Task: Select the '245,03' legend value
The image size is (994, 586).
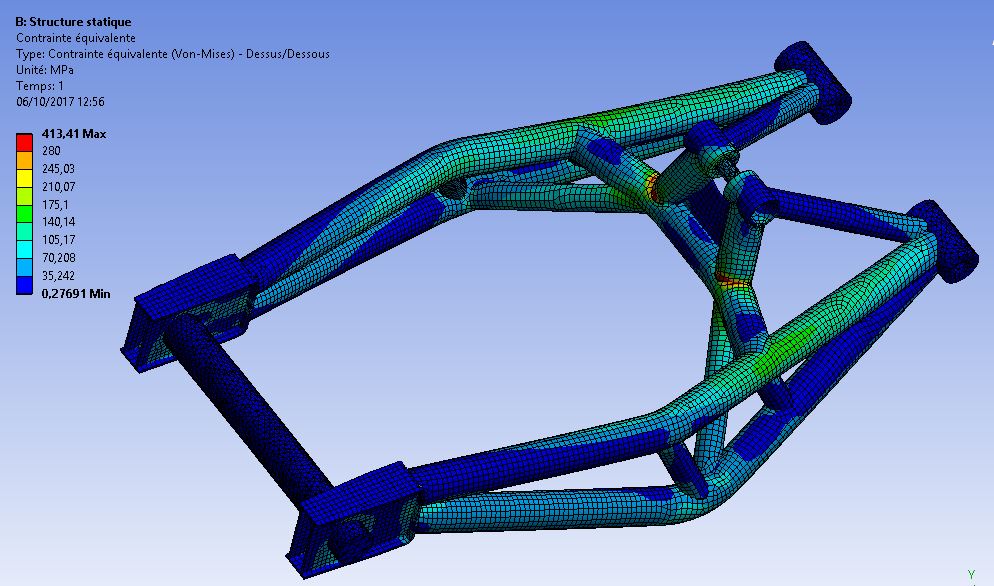Action: [58, 169]
